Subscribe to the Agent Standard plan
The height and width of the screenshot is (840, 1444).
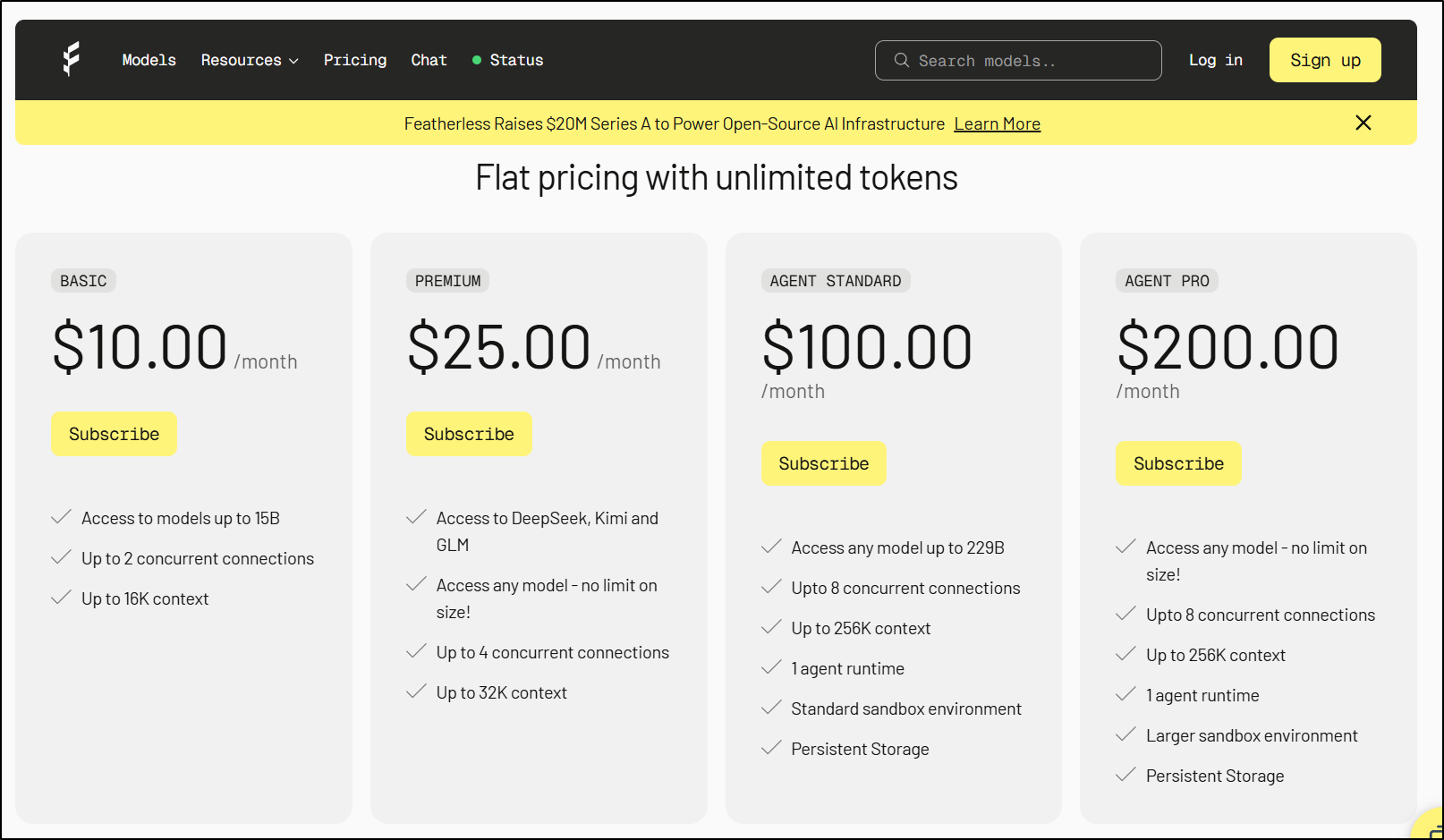(x=824, y=463)
